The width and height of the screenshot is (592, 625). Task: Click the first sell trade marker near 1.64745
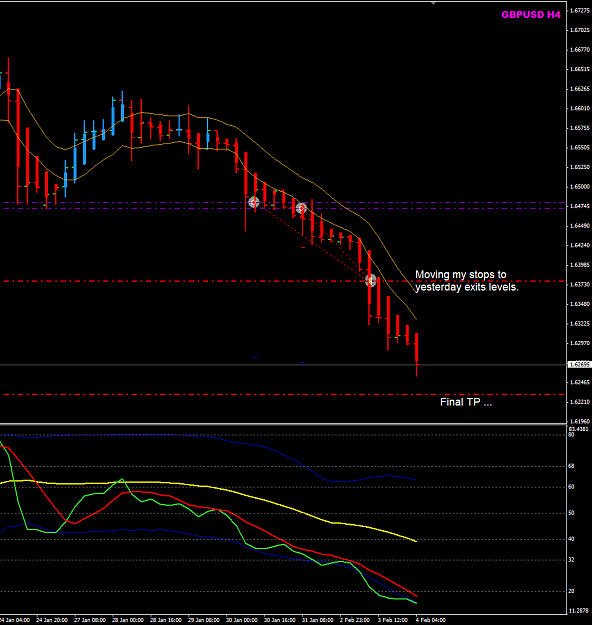pyautogui.click(x=254, y=202)
